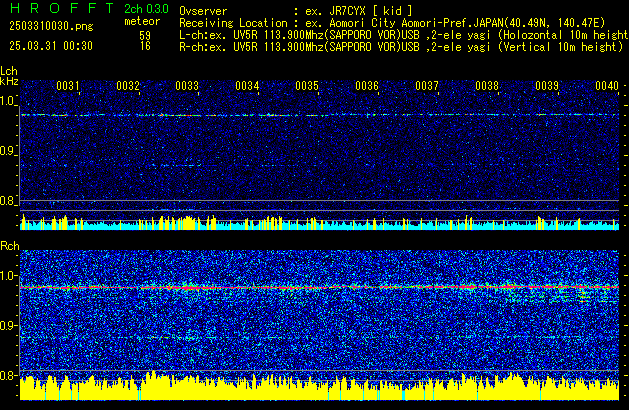This screenshot has height=410, width=629.
Task: Click the Rch 1.0 frequency axis label
Action: click(x=8, y=276)
